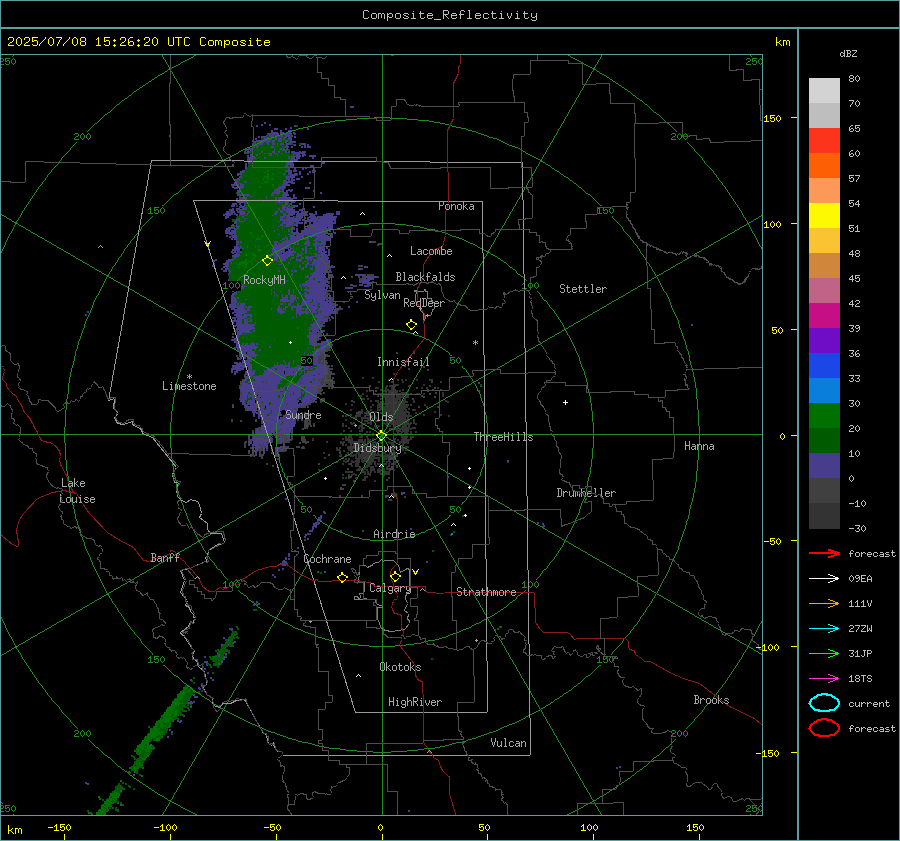Click the Ponoka map label
Image resolution: width=900 pixels, height=841 pixels.
pos(456,206)
